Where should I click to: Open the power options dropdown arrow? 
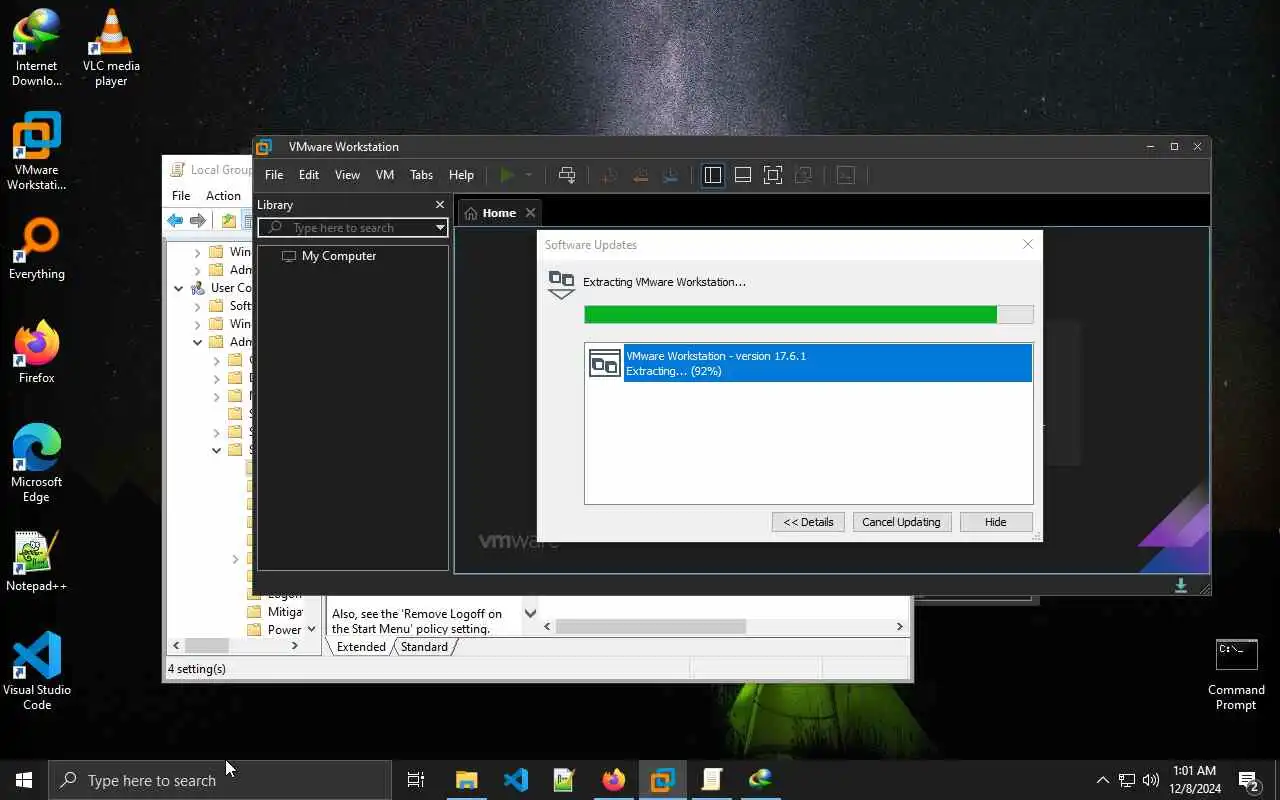click(x=529, y=175)
